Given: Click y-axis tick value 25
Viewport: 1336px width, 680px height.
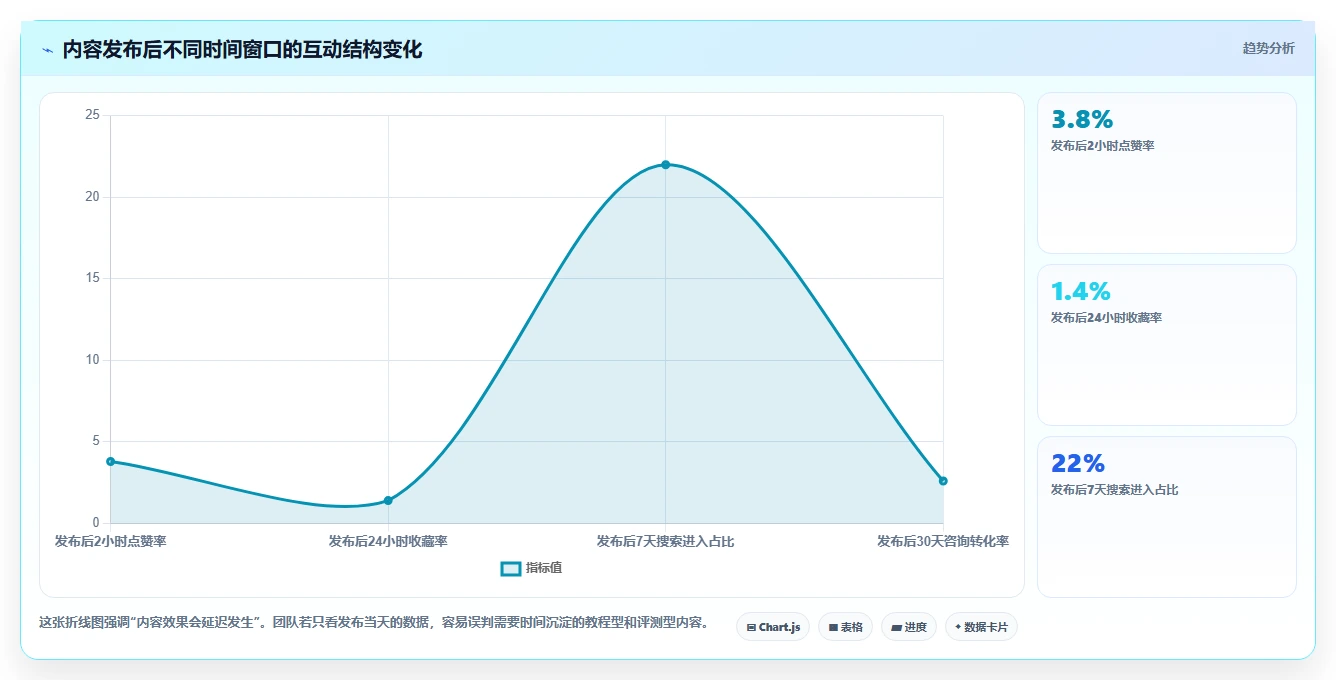Looking at the screenshot, I should pos(92,115).
